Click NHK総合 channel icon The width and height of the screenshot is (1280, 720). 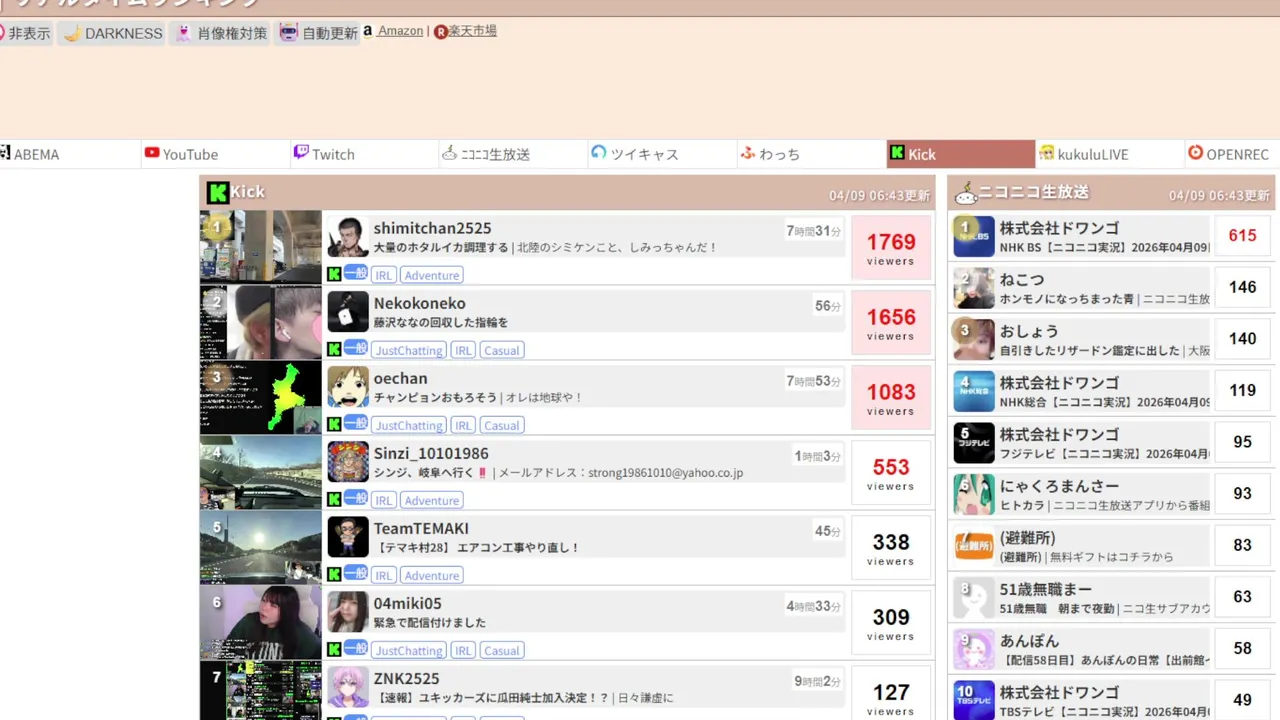(x=974, y=391)
